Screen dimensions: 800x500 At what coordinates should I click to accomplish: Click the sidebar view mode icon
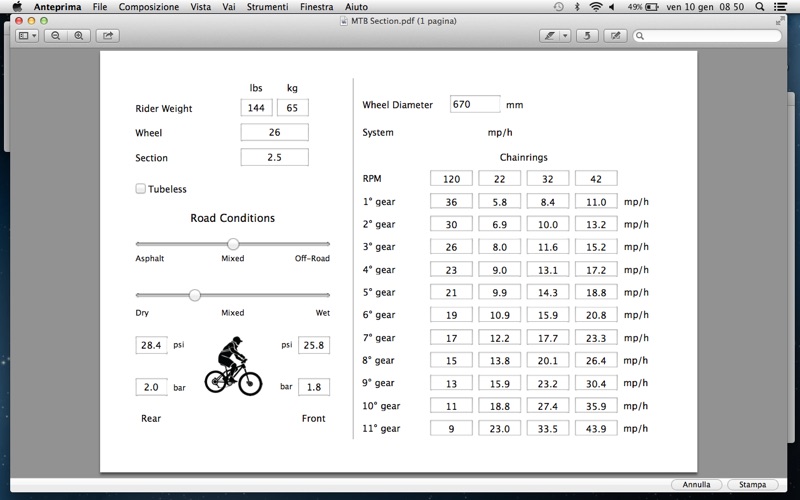click(23, 36)
